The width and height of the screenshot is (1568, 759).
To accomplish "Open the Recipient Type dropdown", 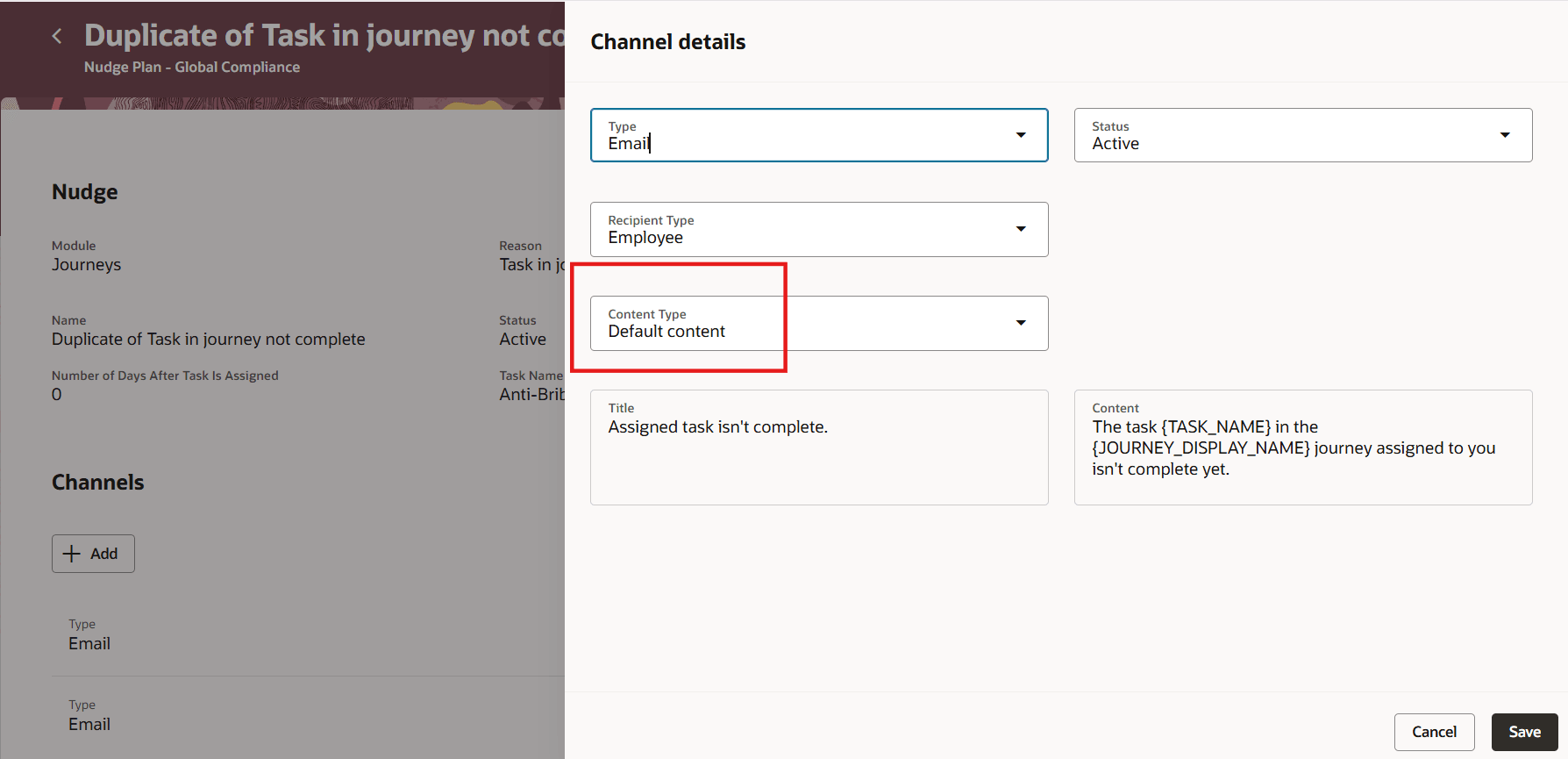I will pyautogui.click(x=819, y=229).
